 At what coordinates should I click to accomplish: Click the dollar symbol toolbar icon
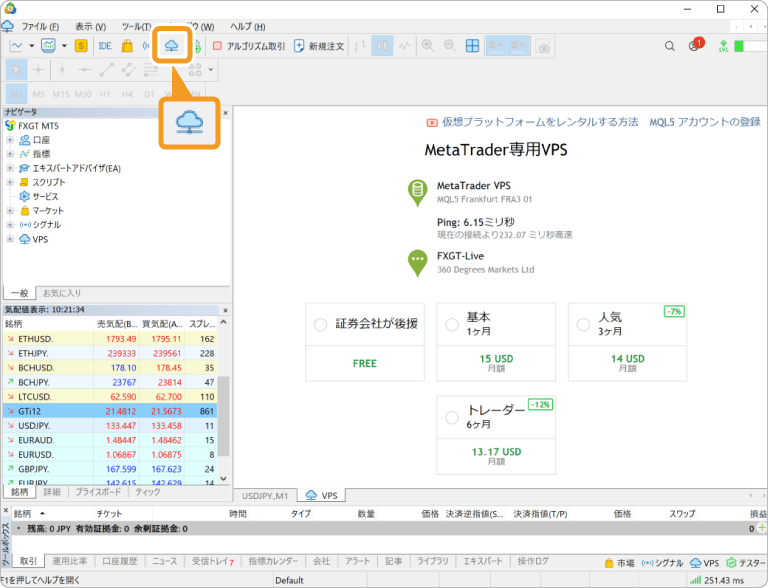81,46
